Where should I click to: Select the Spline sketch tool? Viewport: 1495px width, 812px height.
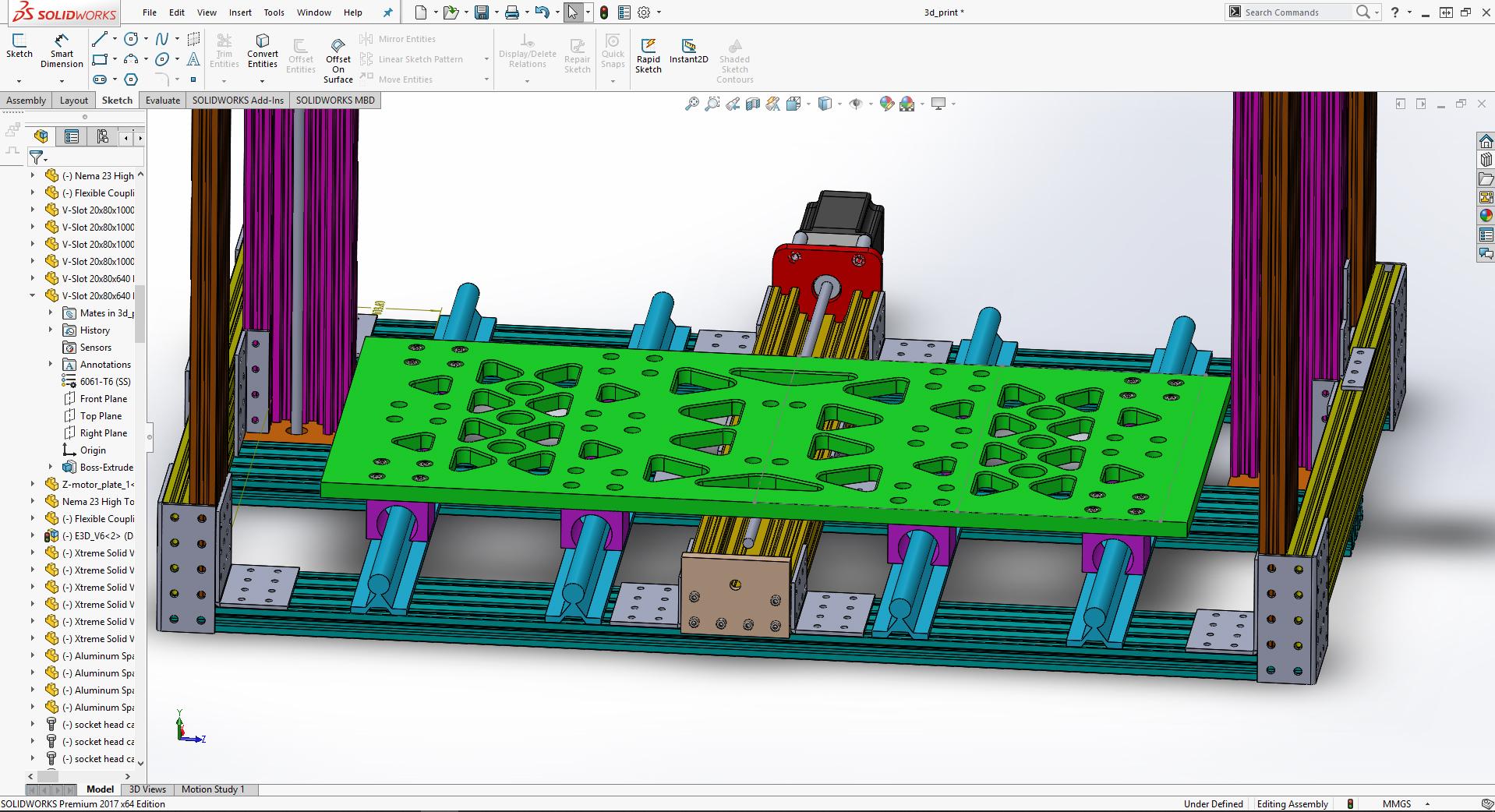[x=161, y=39]
